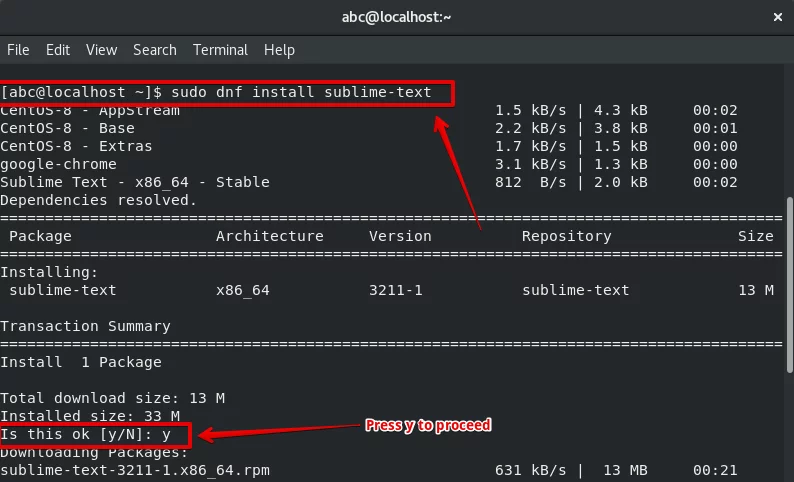This screenshot has width=794, height=482.
Task: Click the abc@localhost:~ window title
Action: coord(396,17)
